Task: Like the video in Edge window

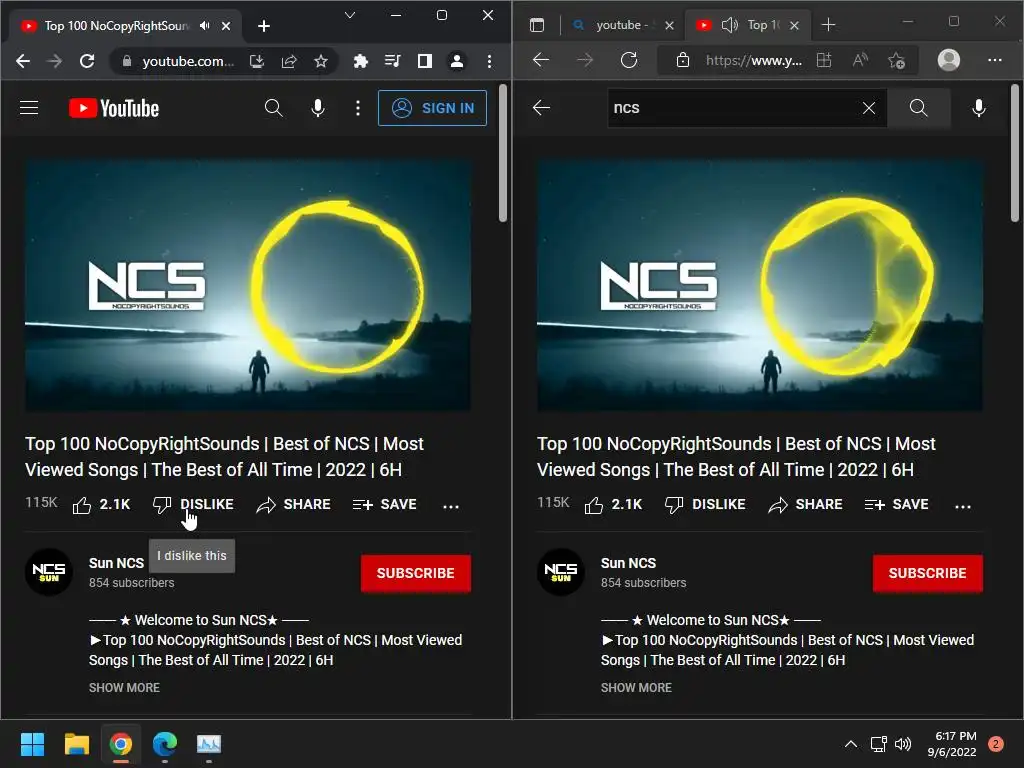Action: tap(613, 505)
